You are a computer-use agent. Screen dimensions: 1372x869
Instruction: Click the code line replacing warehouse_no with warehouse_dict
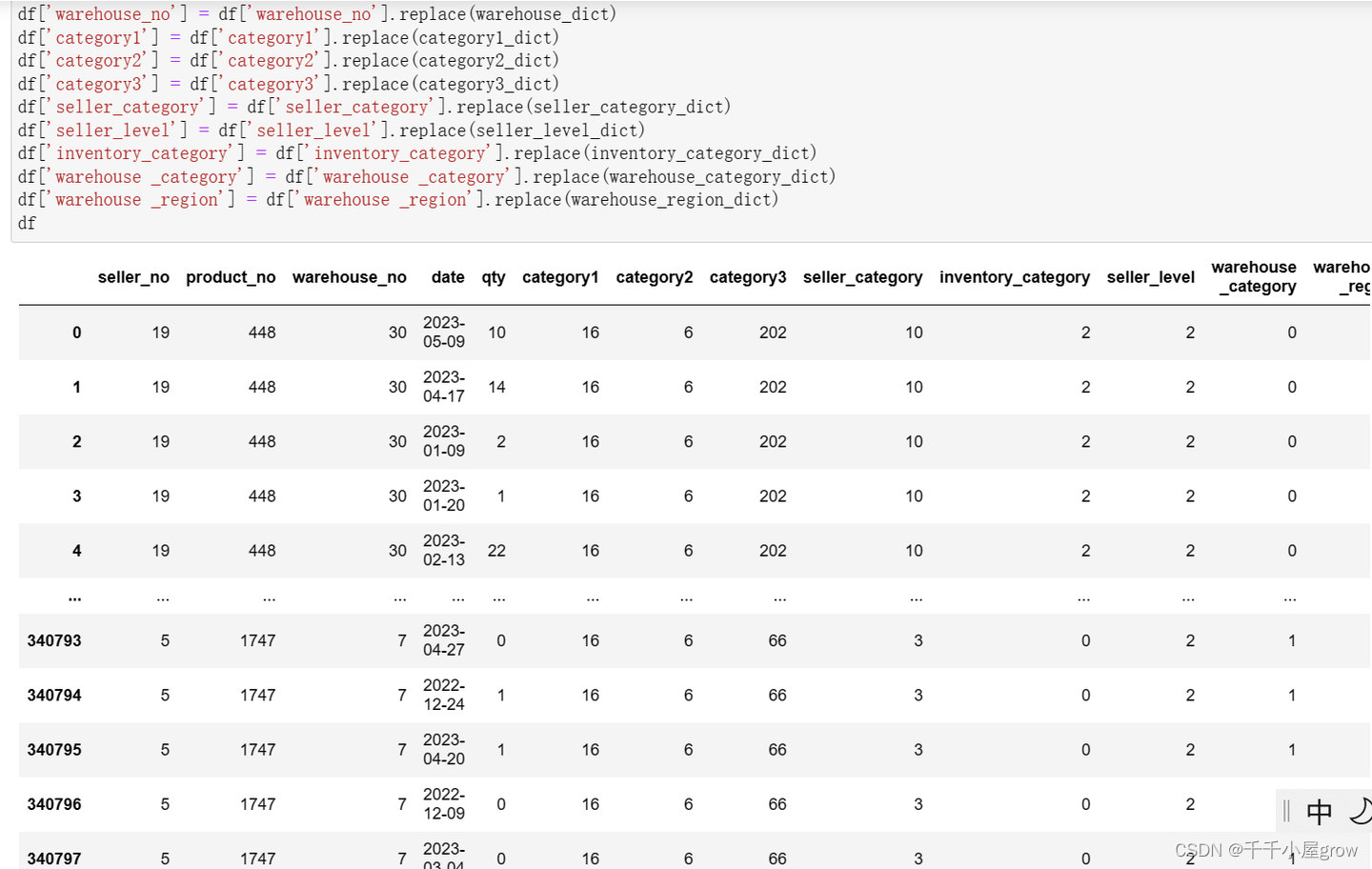tap(317, 14)
